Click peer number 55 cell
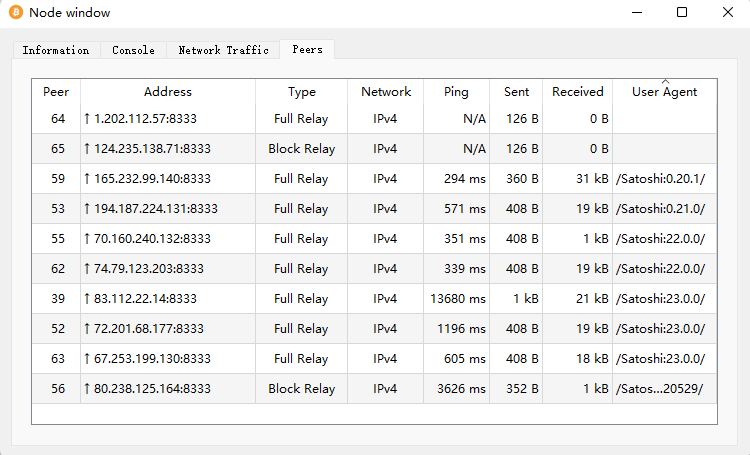The width and height of the screenshot is (750, 455). tap(57, 239)
